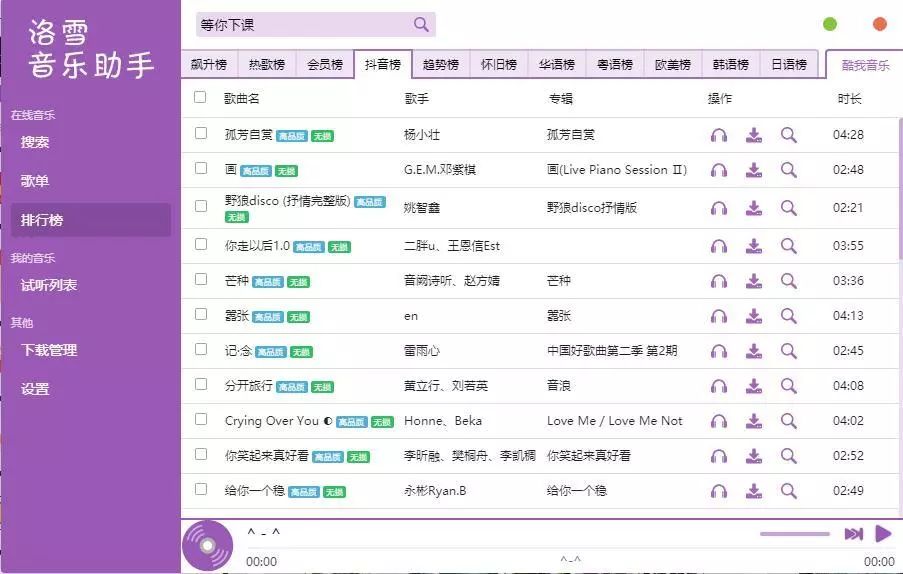Click singer name 杨小壮
The height and width of the screenshot is (574, 903).
422,135
